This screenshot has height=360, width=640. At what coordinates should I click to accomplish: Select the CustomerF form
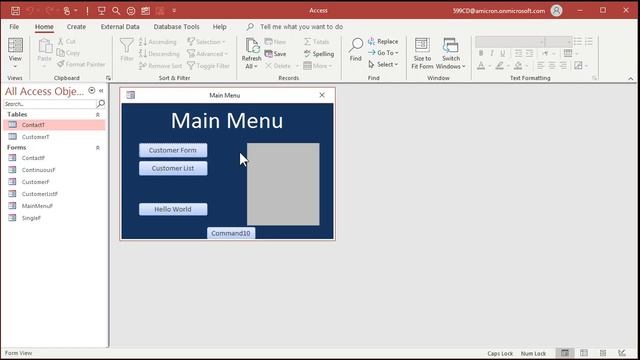click(x=54, y=182)
